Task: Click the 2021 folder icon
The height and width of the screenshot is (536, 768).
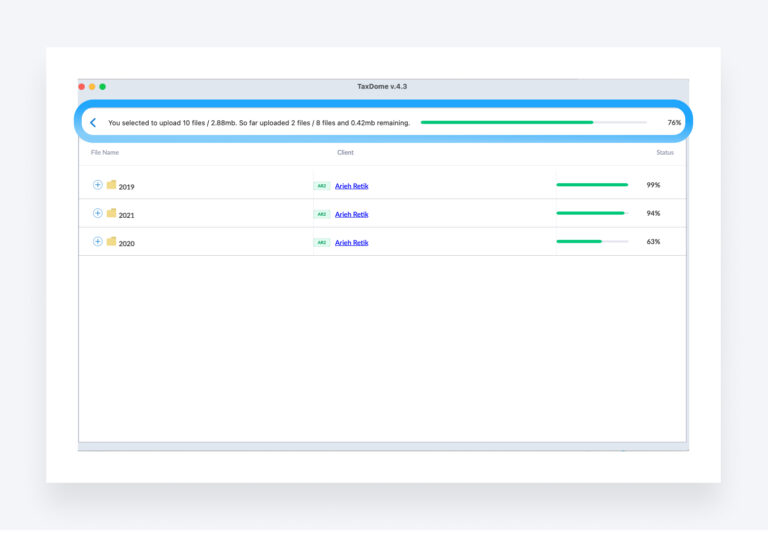Action: tap(112, 213)
